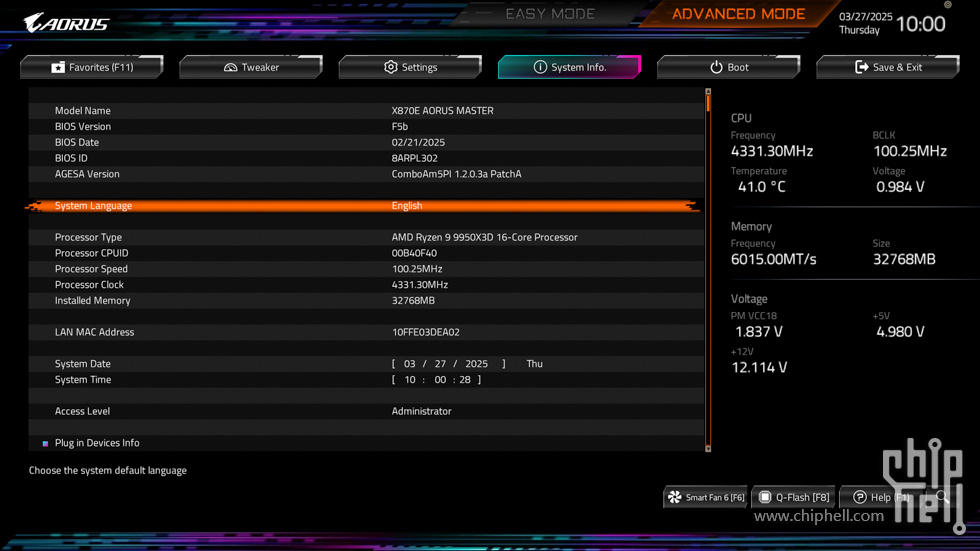The width and height of the screenshot is (980, 551).
Task: Select the System Time hour field 10
Action: click(409, 380)
